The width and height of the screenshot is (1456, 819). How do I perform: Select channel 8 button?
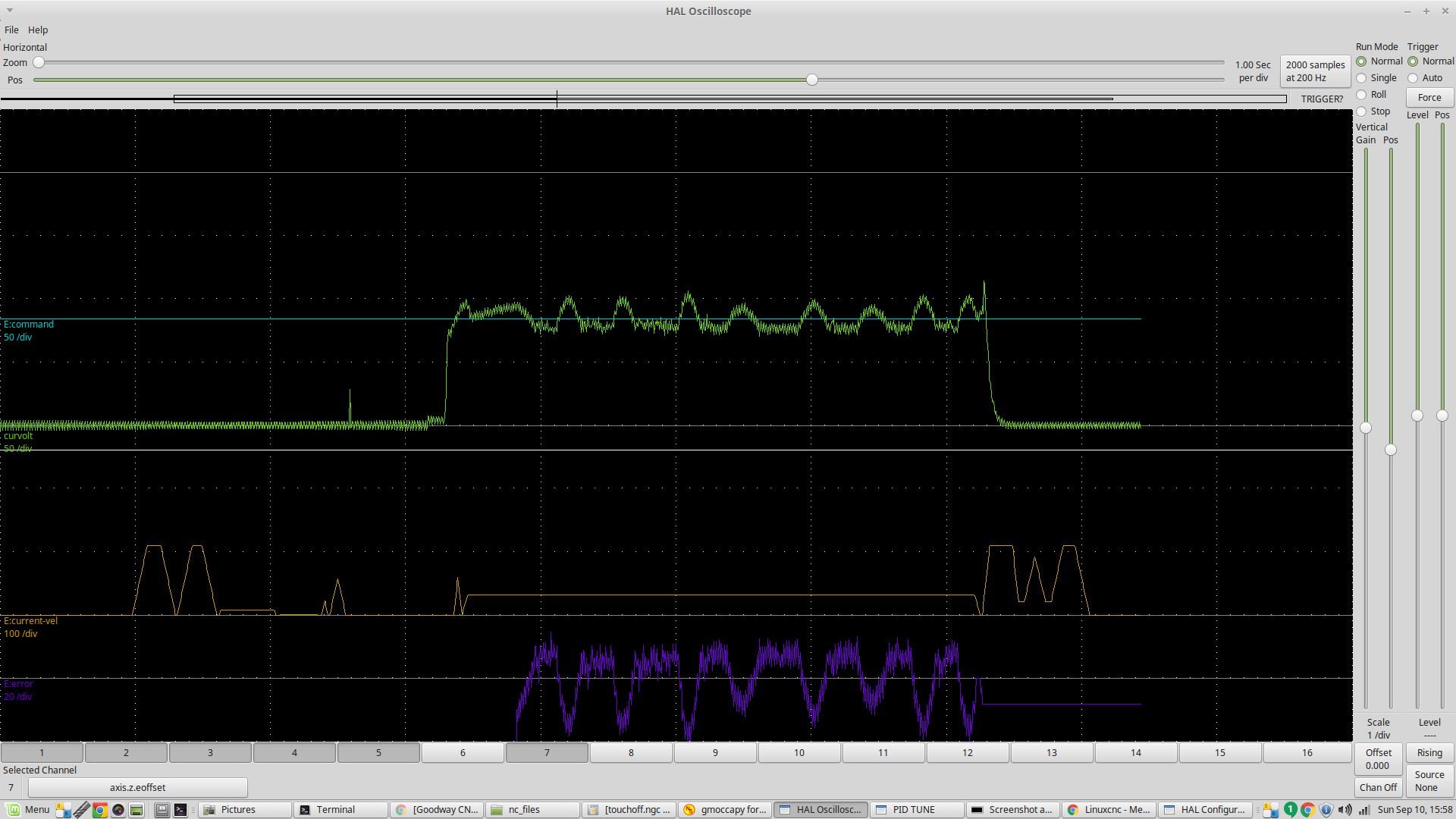[x=631, y=753]
